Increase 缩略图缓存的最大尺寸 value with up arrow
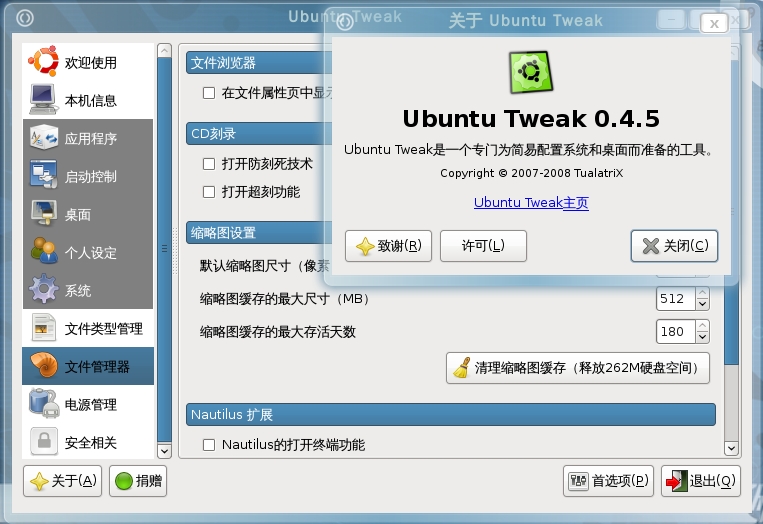 [x=702, y=293]
